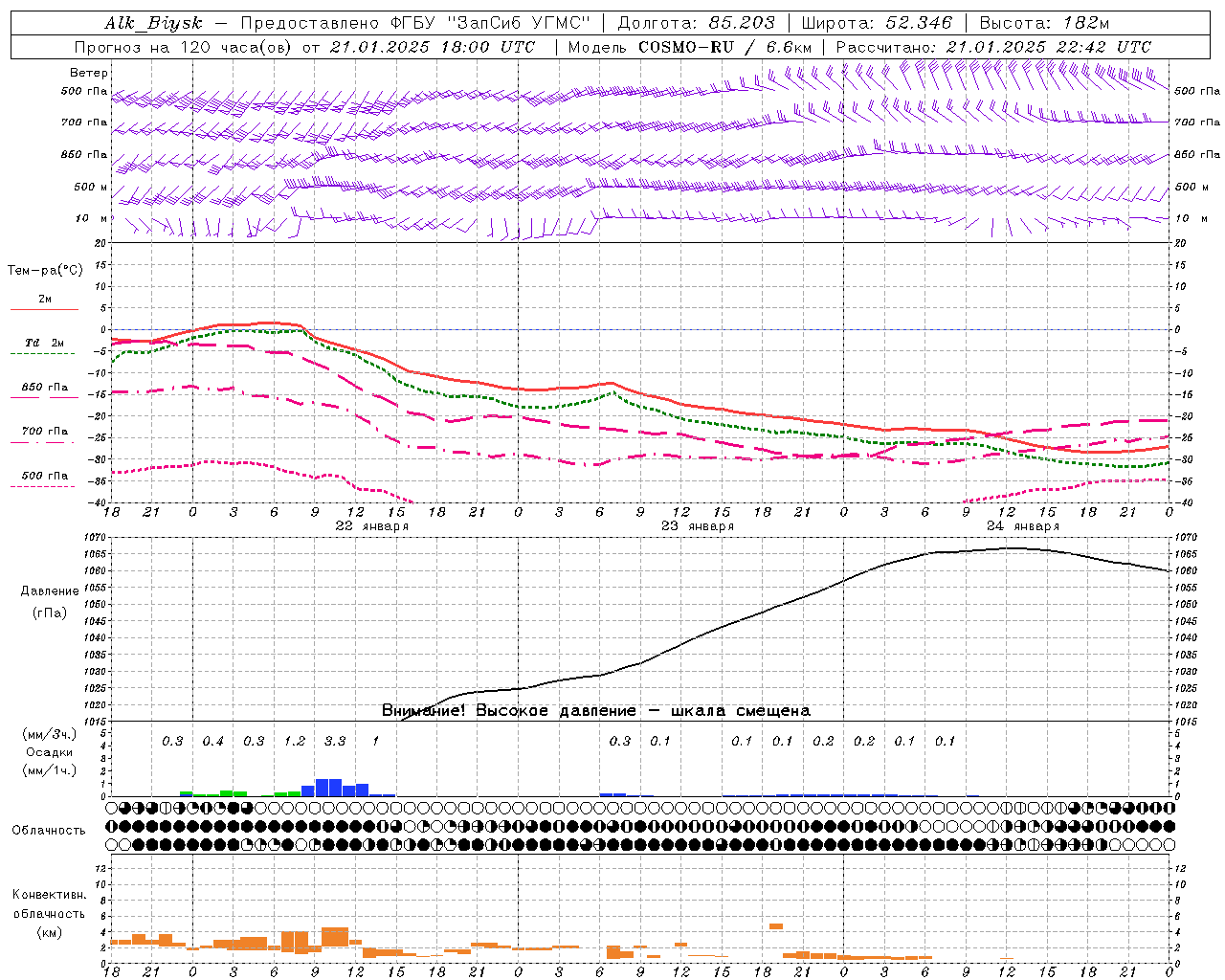1225x980 pixels.
Task: Click the '(мм/3ч.)' precipitation unit label
Action: pos(50,735)
